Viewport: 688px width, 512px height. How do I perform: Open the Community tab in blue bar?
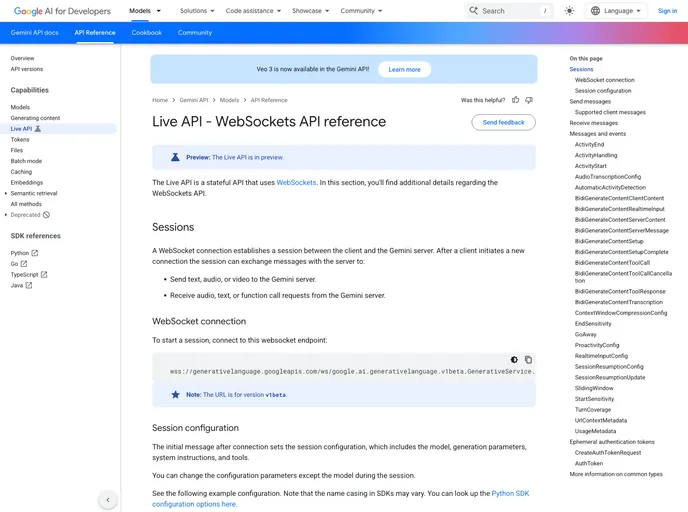coord(195,32)
